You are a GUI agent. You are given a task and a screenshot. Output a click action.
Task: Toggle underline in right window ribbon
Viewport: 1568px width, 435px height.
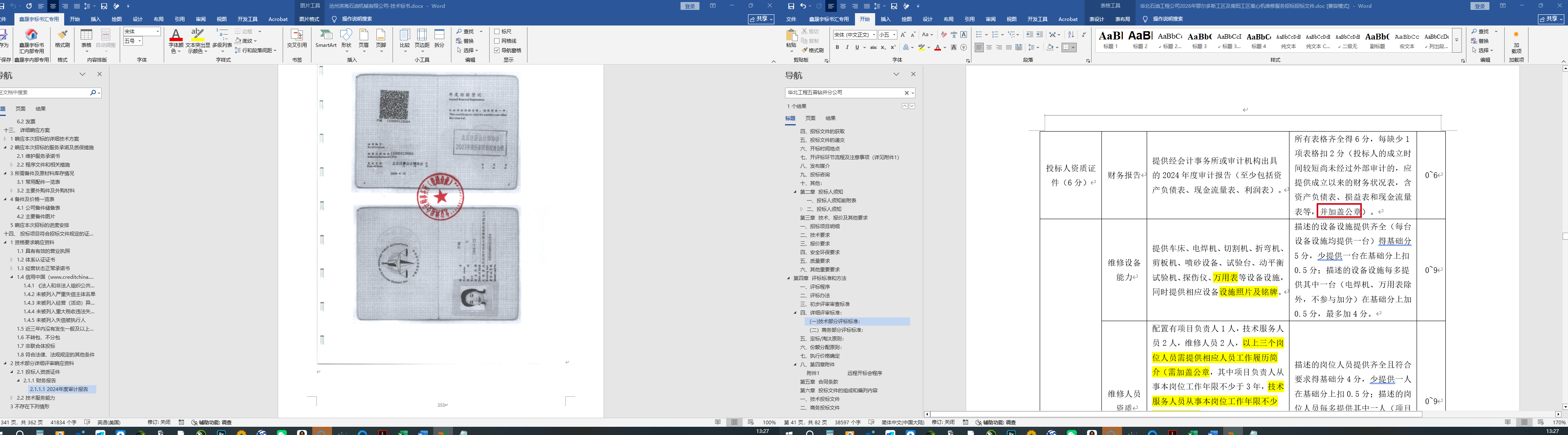[857, 47]
